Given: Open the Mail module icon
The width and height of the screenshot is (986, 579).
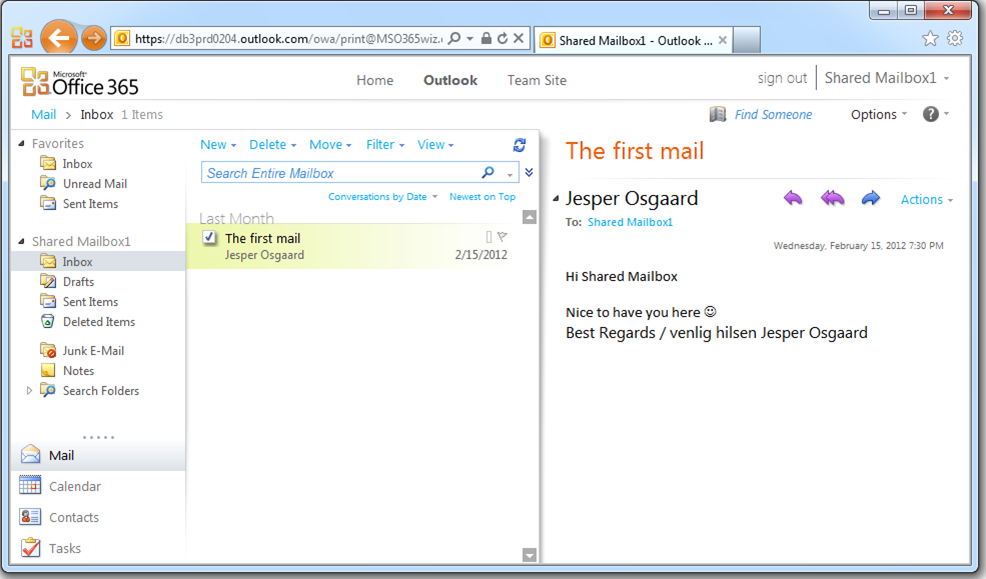Looking at the screenshot, I should 30,455.
